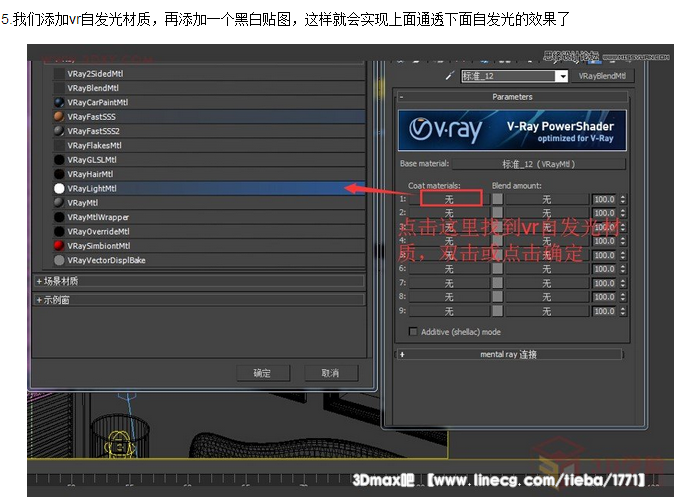Open blend color swatch for coat 7

(x=497, y=283)
